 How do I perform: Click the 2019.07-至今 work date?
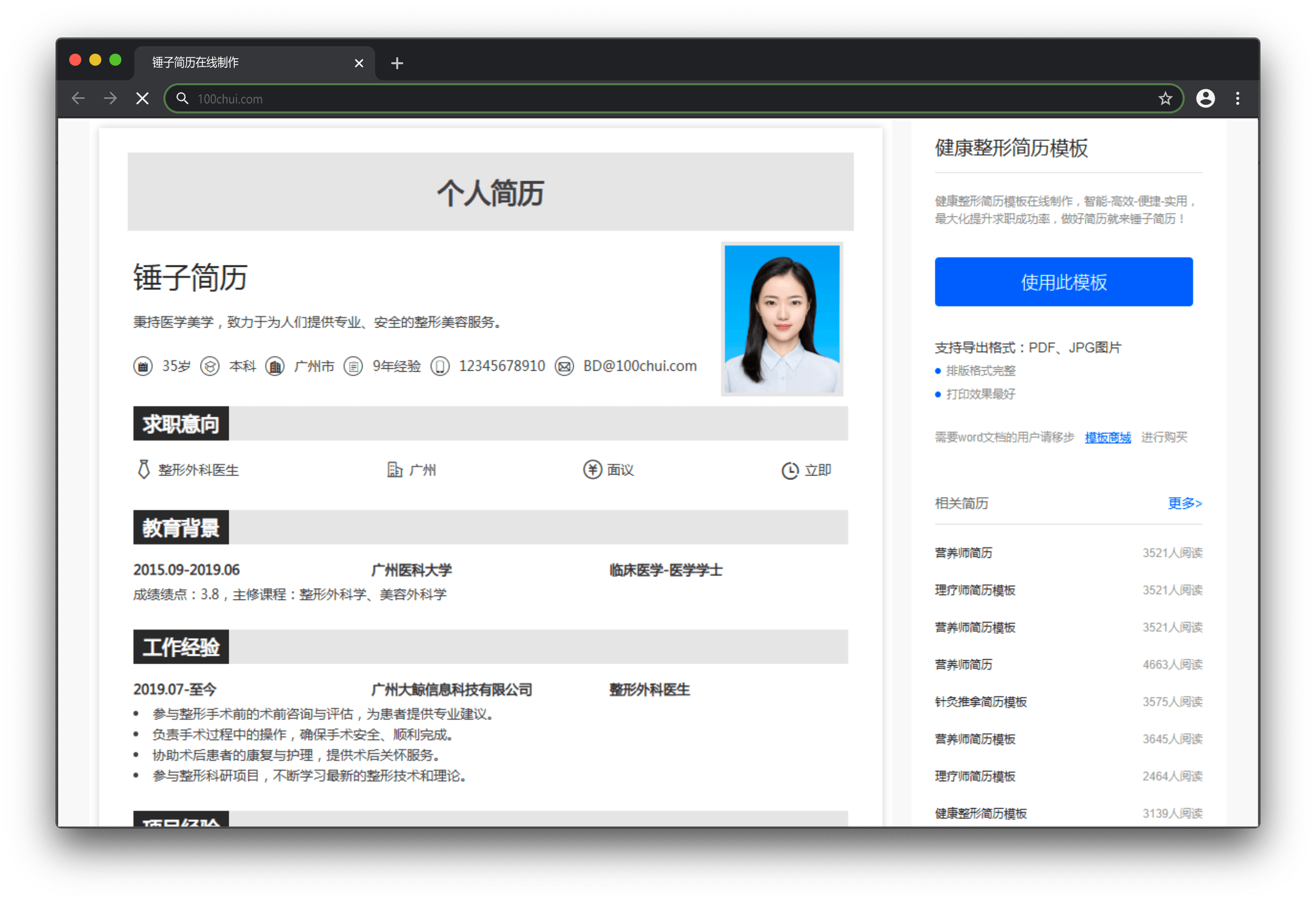[175, 689]
